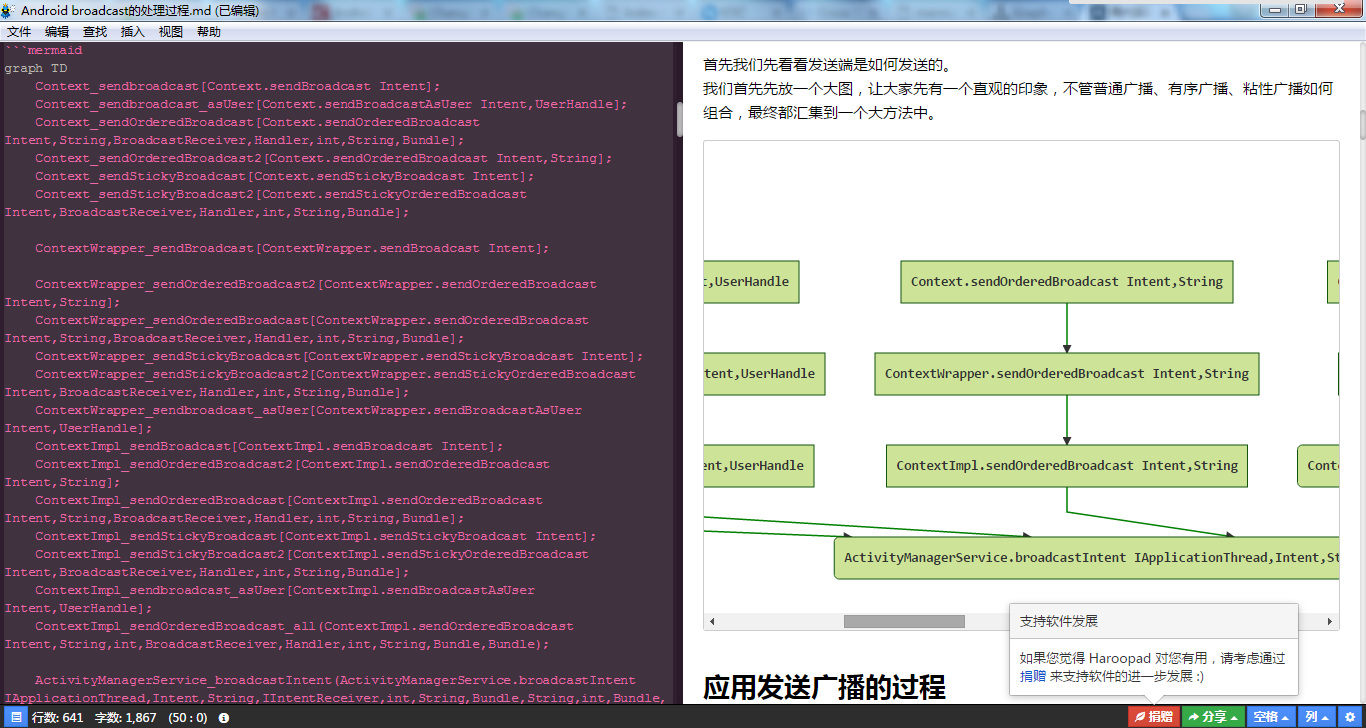This screenshot has height=728, width=1366.
Task: Open the 空格 indentation dropdown
Action: click(1272, 717)
